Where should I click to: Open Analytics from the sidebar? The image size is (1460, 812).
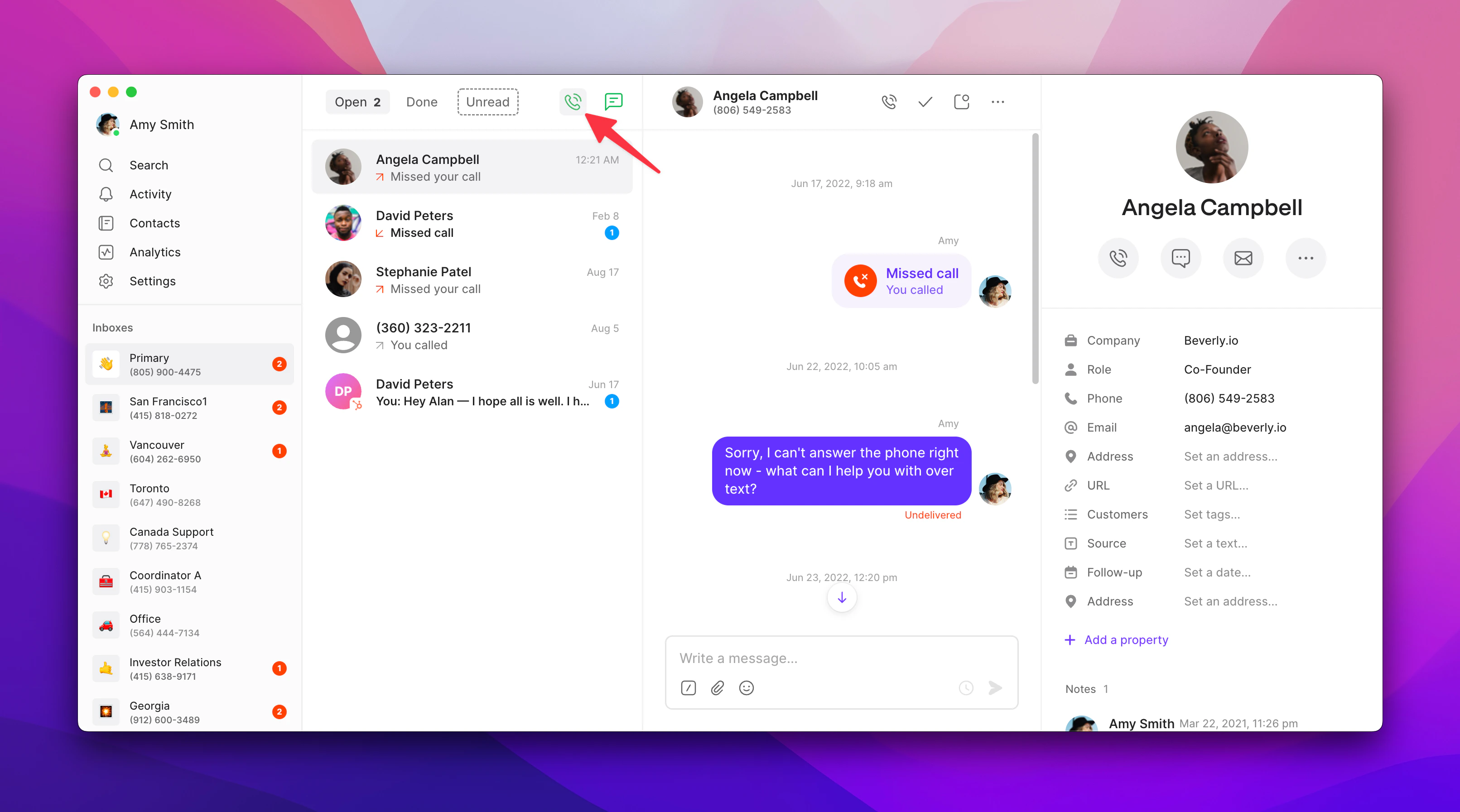155,252
